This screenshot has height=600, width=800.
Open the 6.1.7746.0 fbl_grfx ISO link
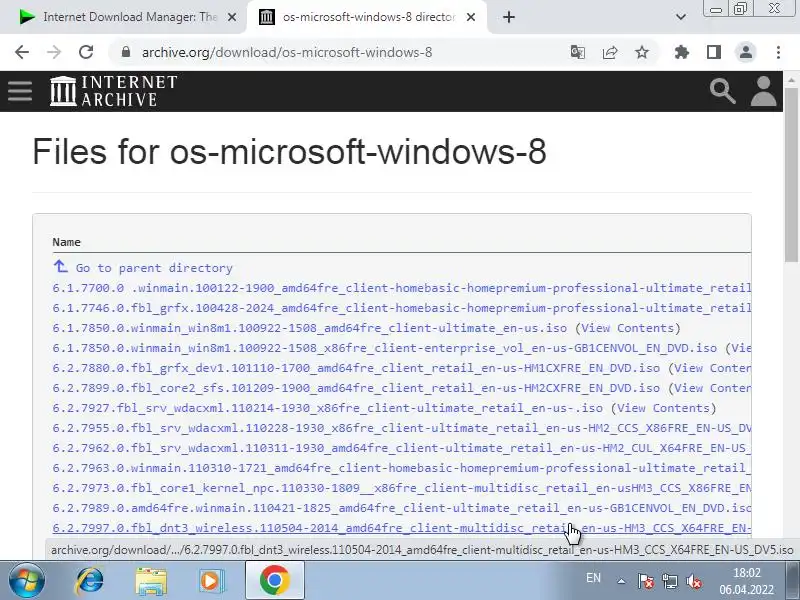[x=402, y=308]
